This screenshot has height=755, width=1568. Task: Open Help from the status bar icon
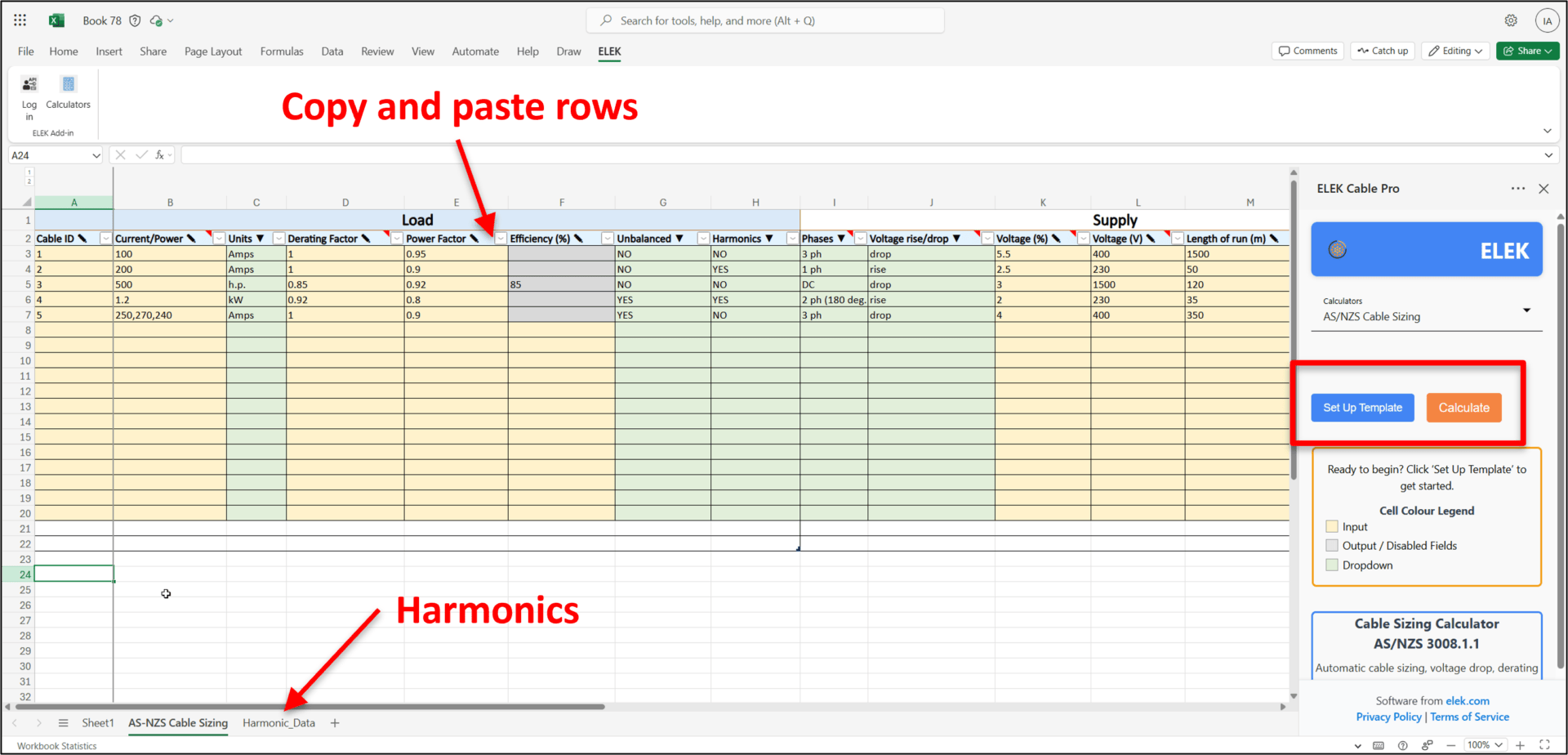[1402, 745]
